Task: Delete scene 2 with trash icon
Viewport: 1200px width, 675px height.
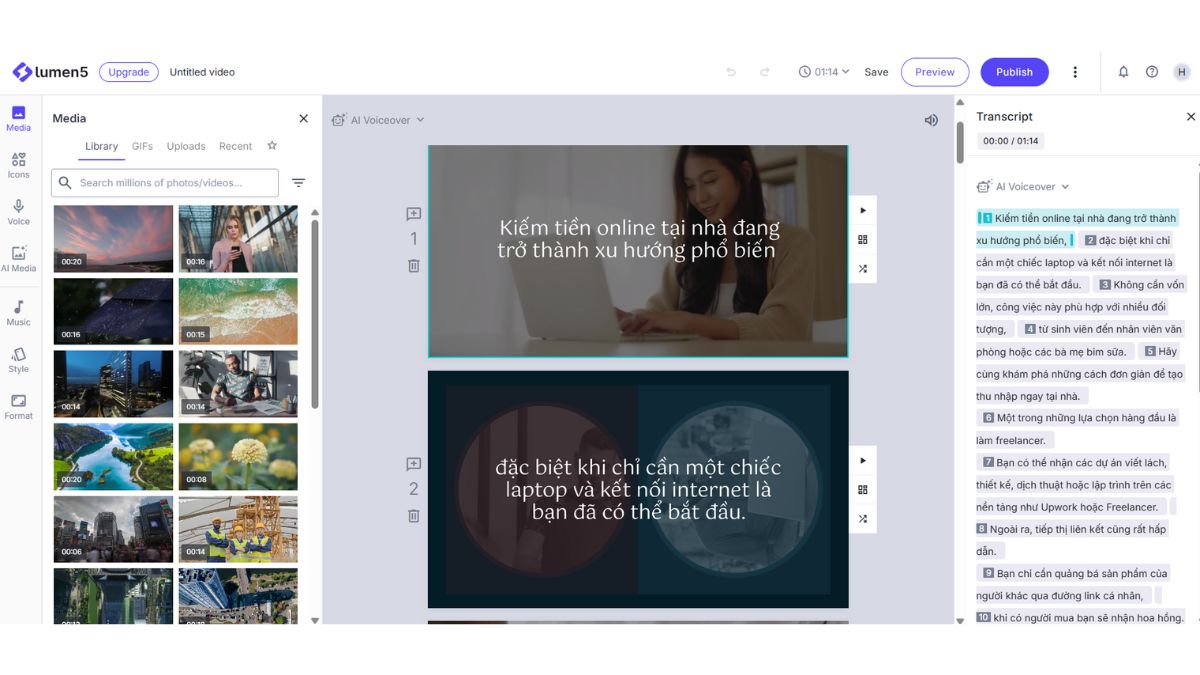Action: (x=413, y=516)
